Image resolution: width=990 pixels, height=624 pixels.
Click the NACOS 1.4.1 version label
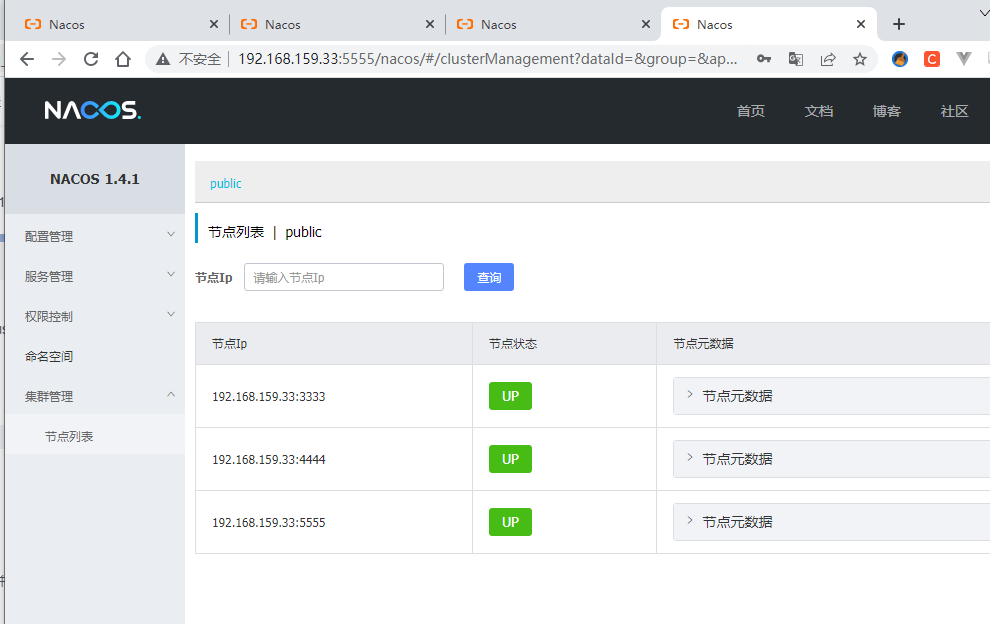[x=95, y=179]
